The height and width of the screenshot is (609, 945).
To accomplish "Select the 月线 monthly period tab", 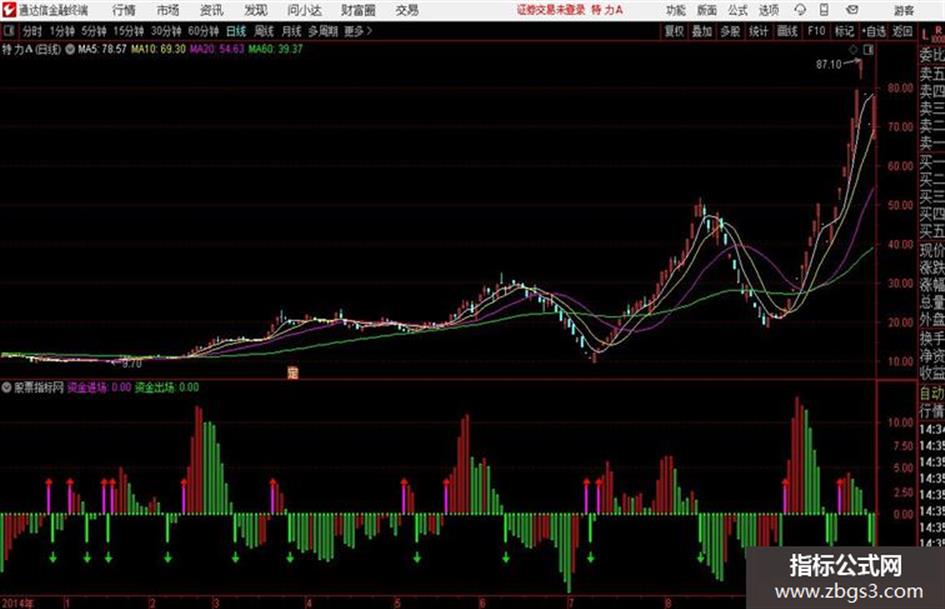I will [x=292, y=31].
